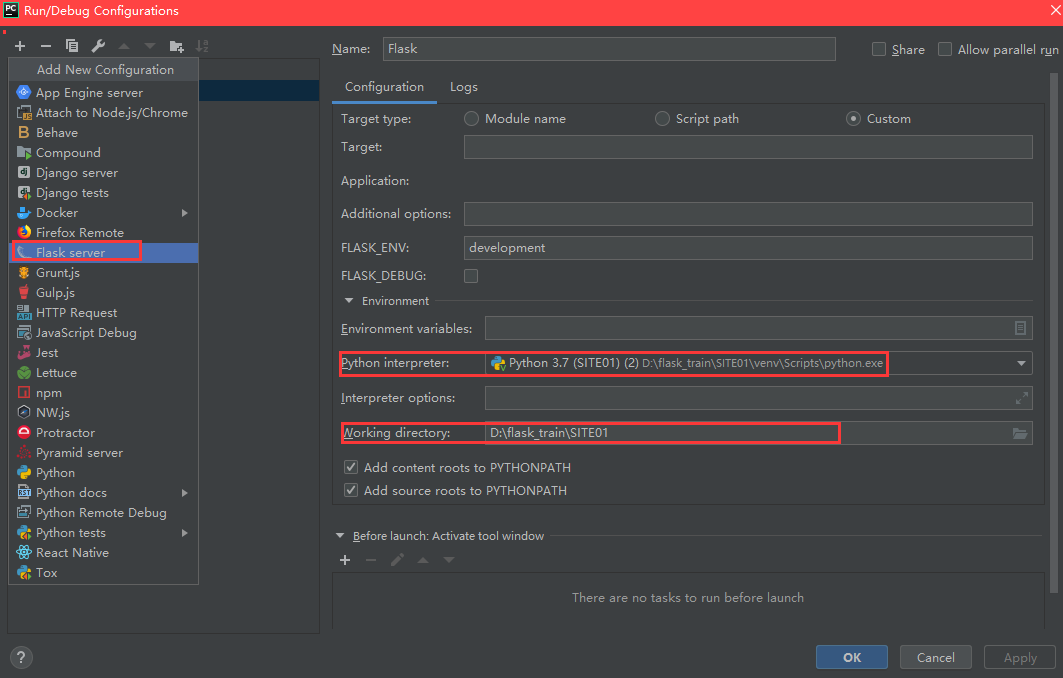Enable the FLASK_DEBUG checkbox
The width and height of the screenshot is (1063, 678).
coord(470,276)
